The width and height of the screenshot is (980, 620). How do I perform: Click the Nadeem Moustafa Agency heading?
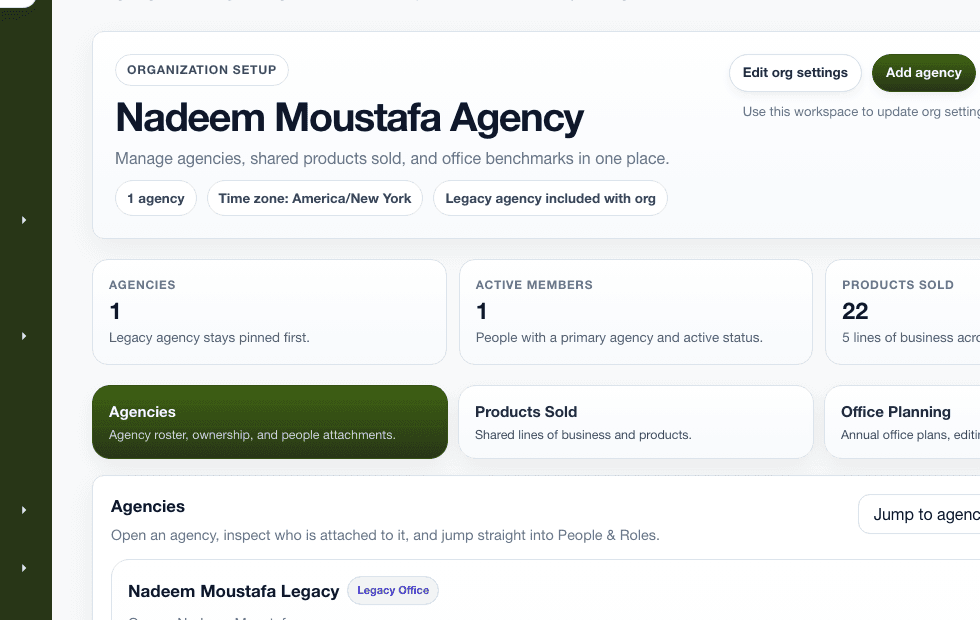click(x=350, y=118)
